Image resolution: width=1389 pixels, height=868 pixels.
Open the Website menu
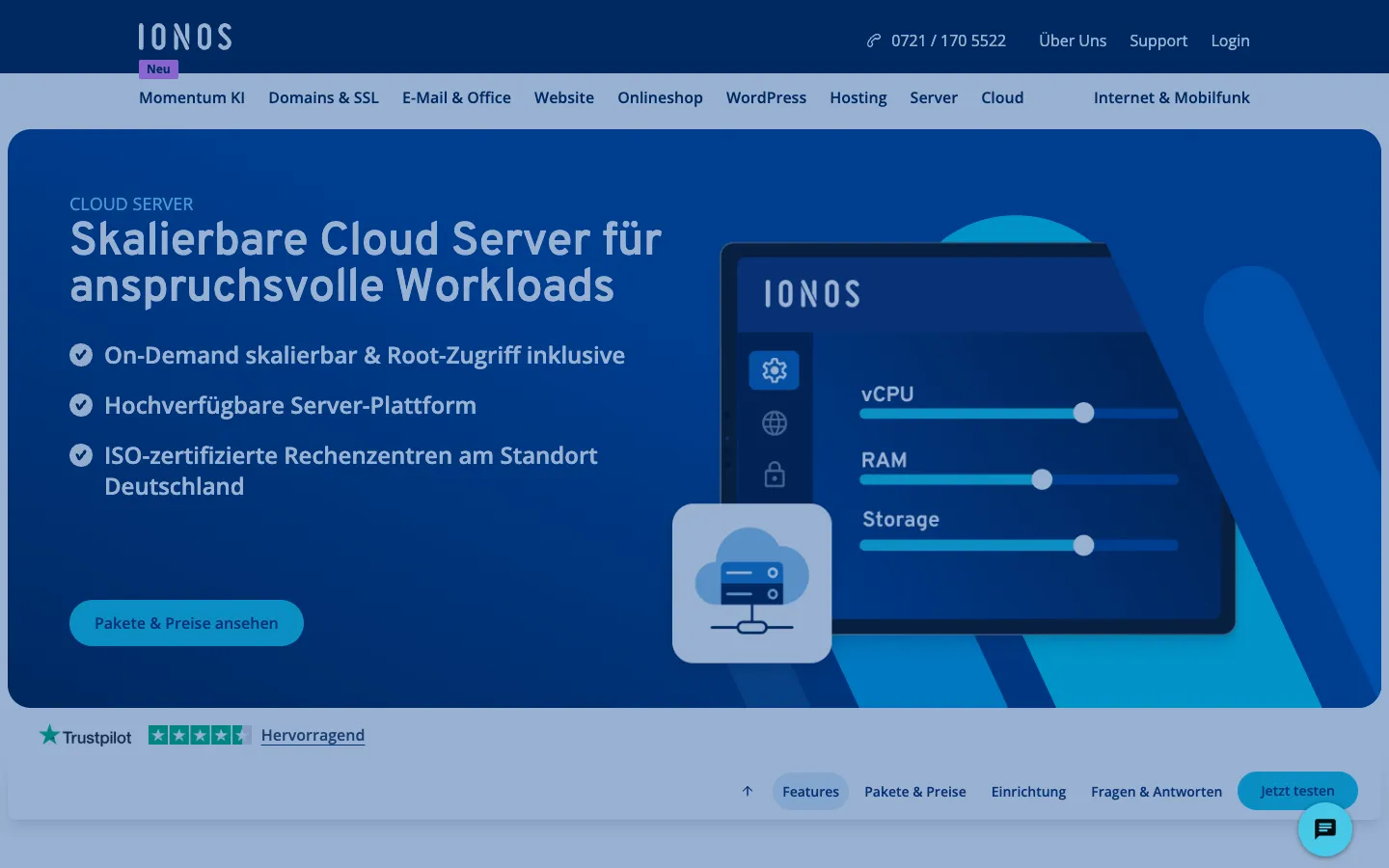click(564, 97)
